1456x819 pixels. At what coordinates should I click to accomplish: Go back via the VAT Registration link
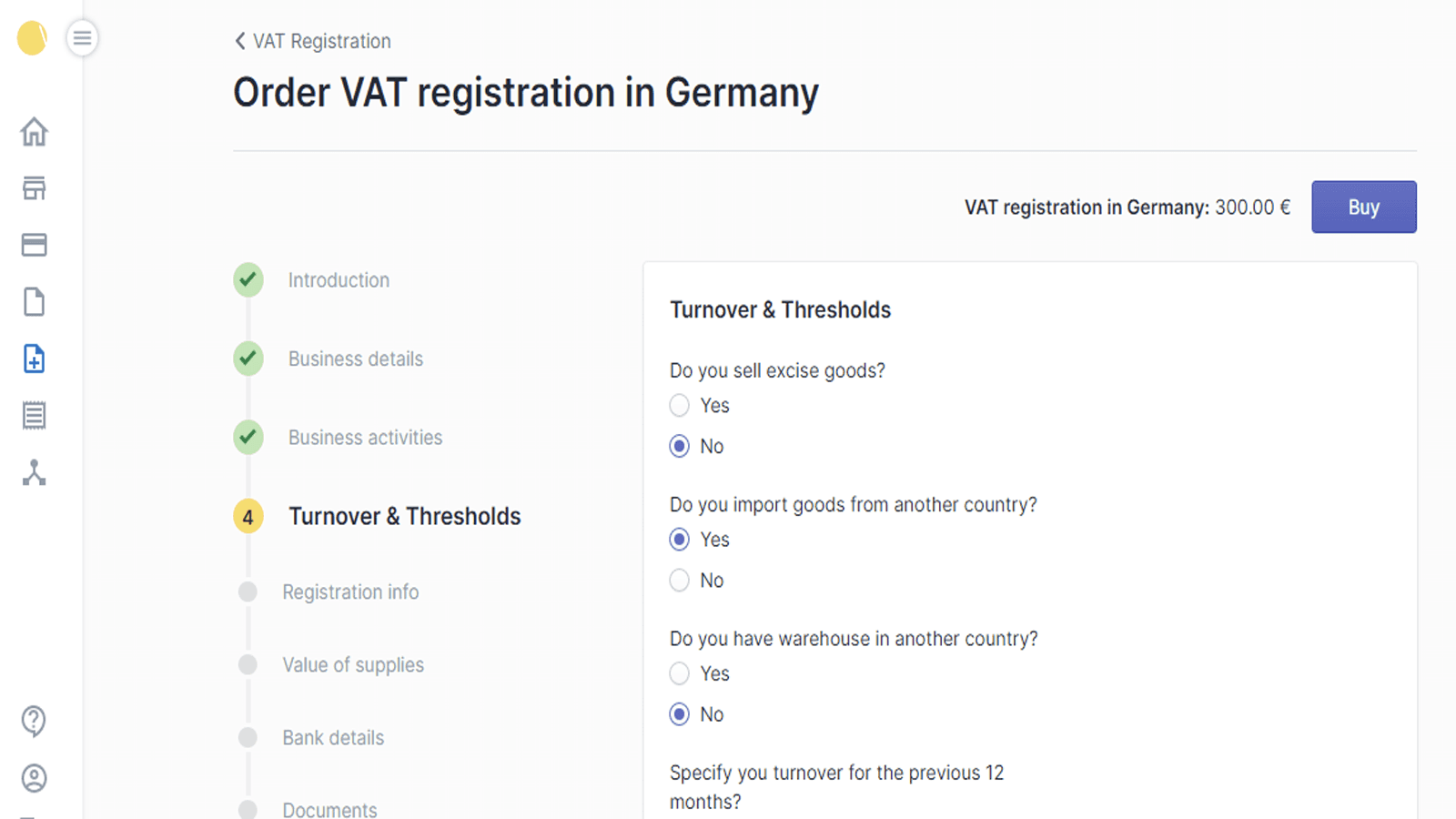(312, 41)
